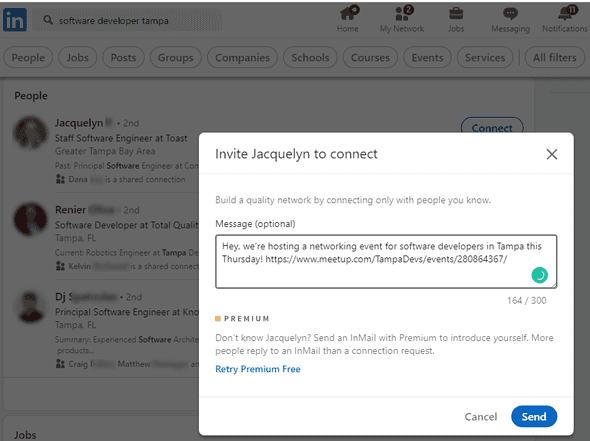Click inside the invitation message text box
590x441 pixels.
coord(386,262)
